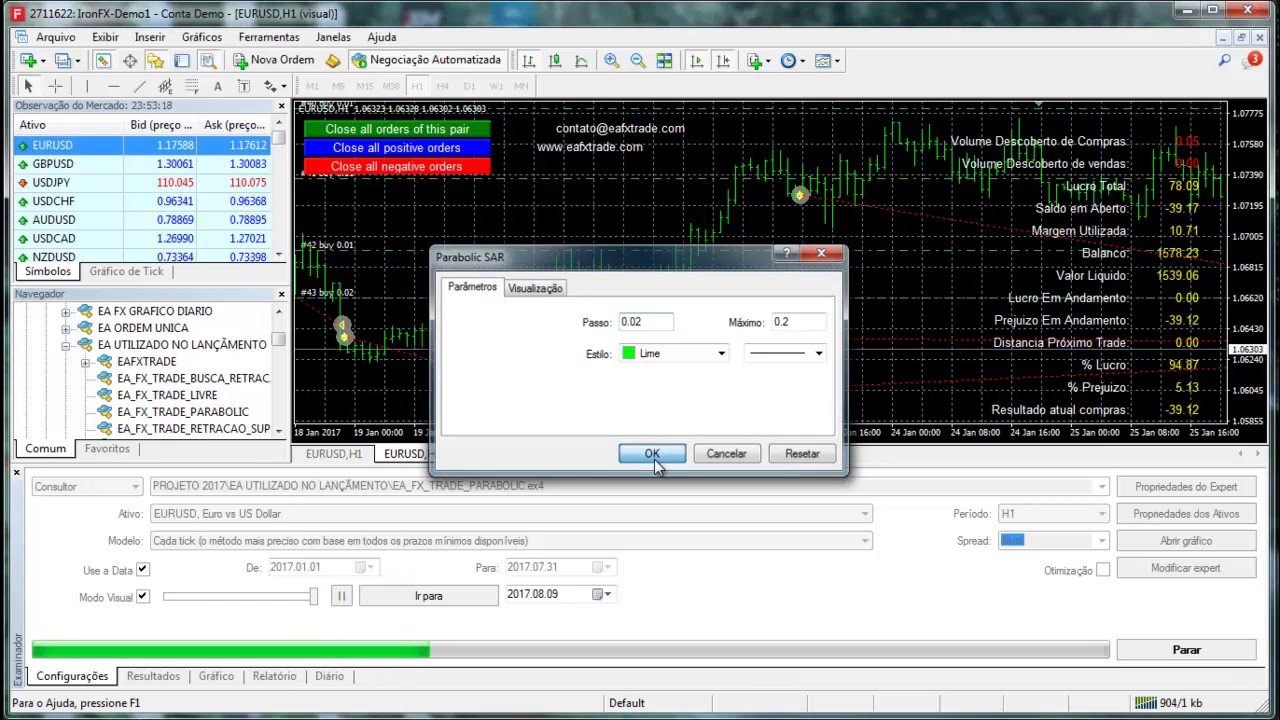Open the 'Ferramentas' menu
Viewport: 1280px width, 720px height.
[x=269, y=37]
